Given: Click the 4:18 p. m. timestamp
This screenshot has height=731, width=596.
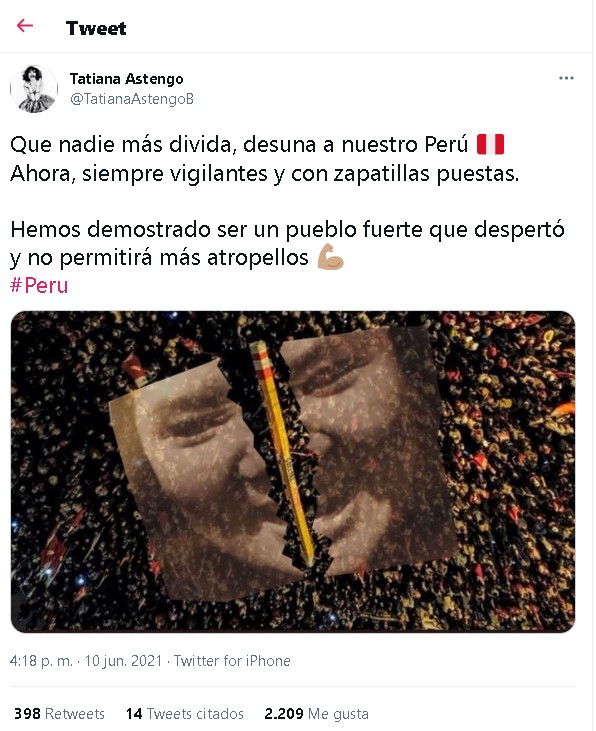Looking at the screenshot, I should [41, 661].
